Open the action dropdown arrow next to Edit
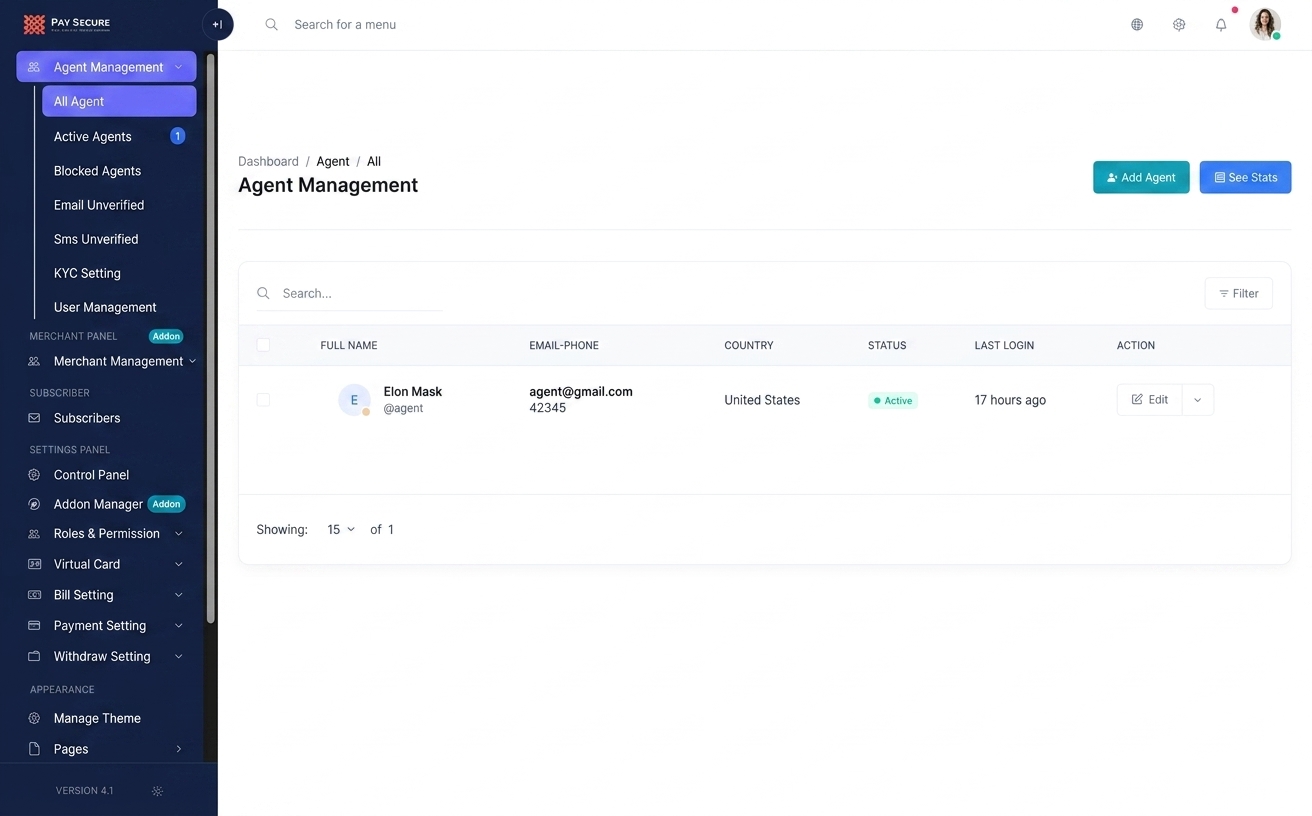This screenshot has height=816, width=1312. pyautogui.click(x=1198, y=400)
